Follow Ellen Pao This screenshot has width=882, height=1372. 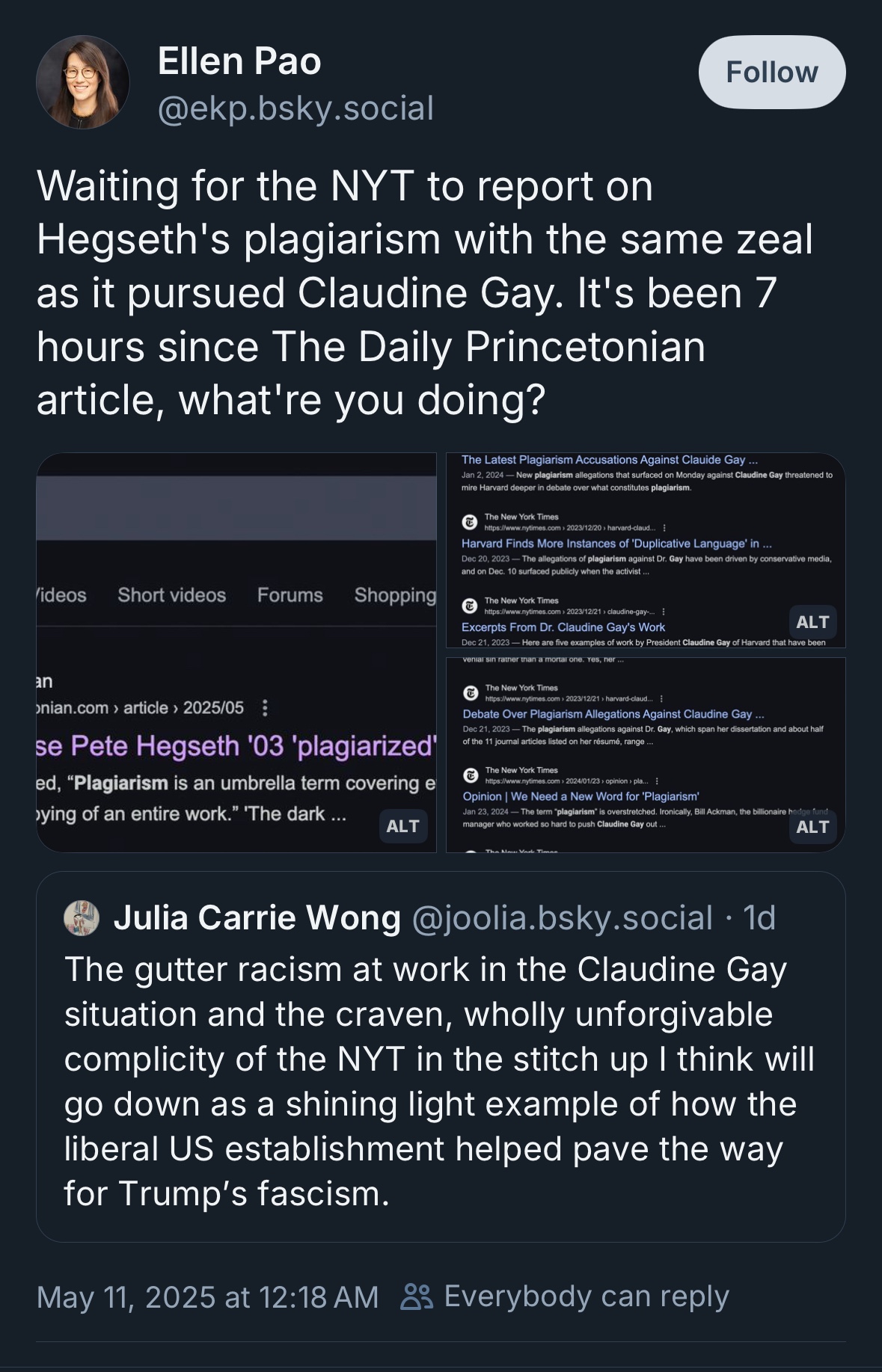pyautogui.click(x=772, y=73)
